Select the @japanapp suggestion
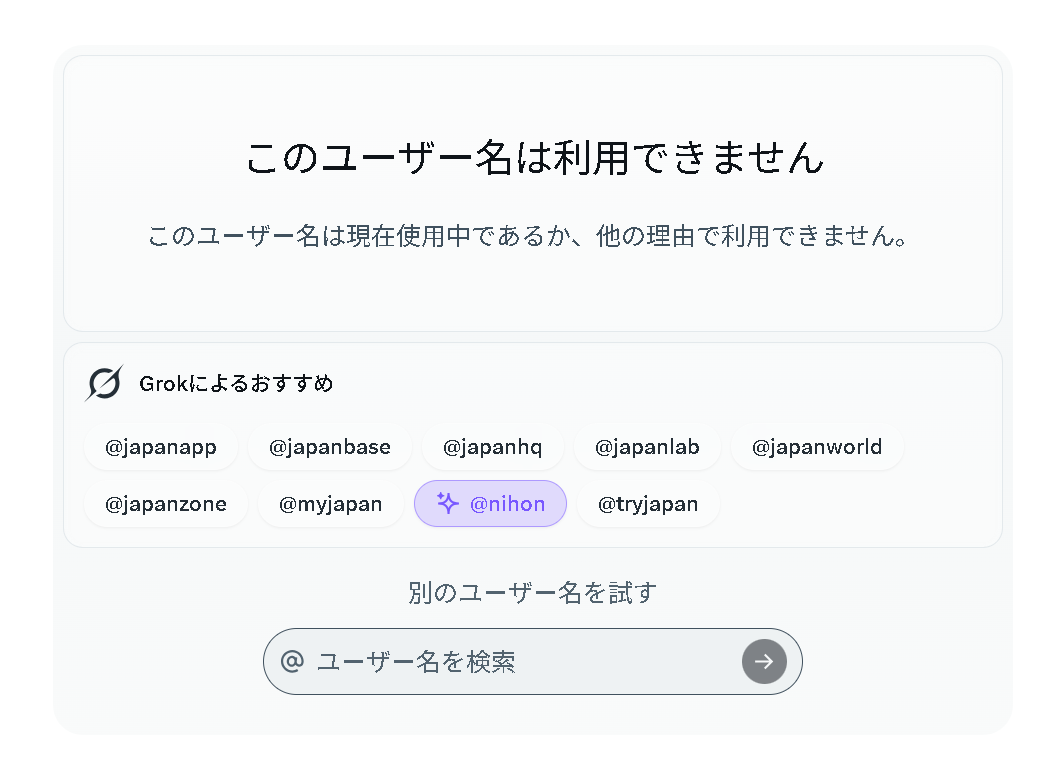The image size is (1060, 759). 161,447
